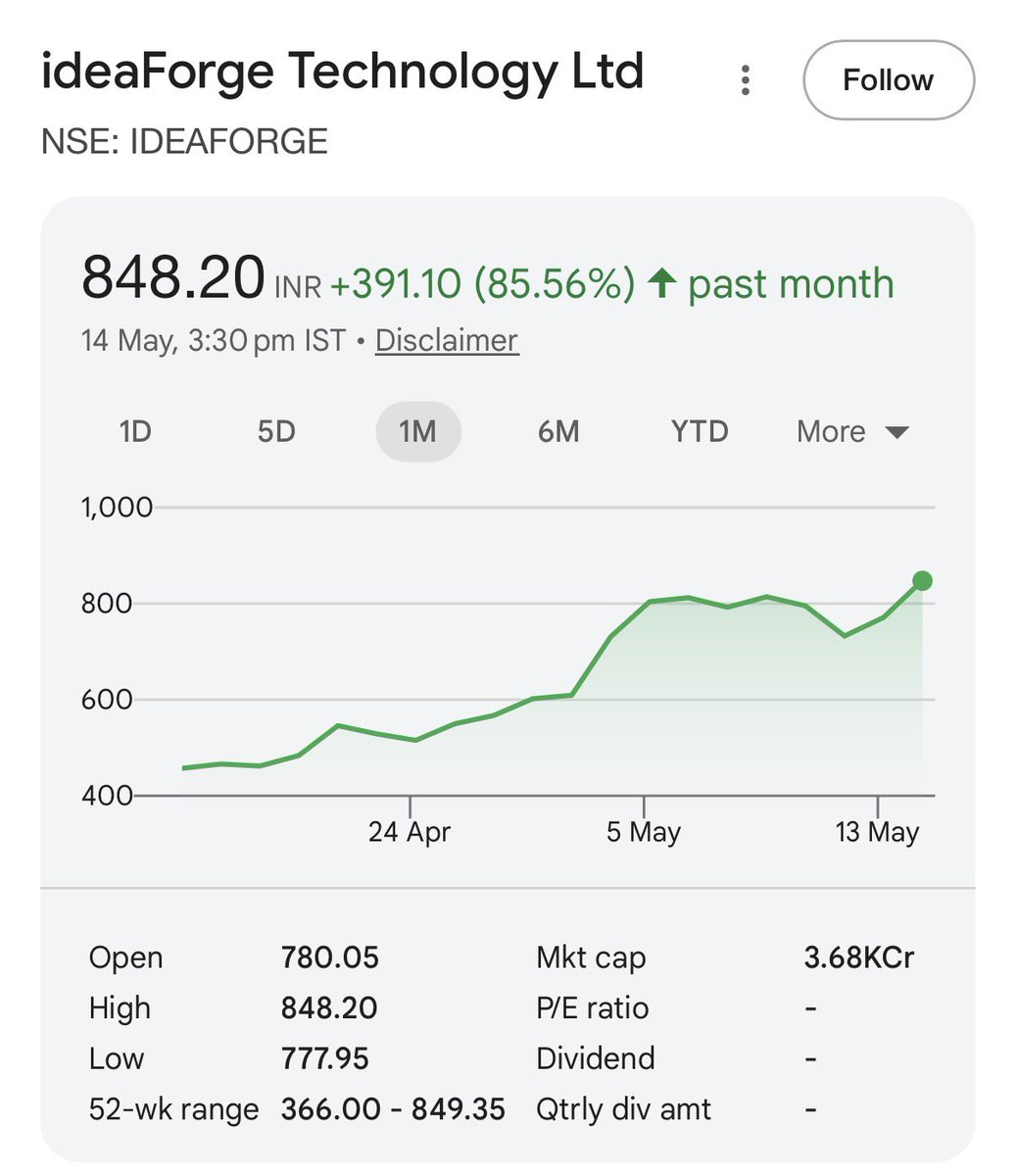Screen dimensions: 1016x1176
Task: Click the +391.10 (85.56%) change text
Action: (482, 284)
